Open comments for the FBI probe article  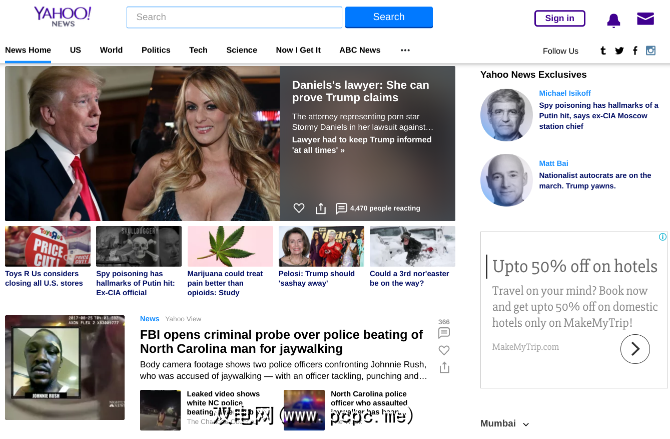(444, 332)
